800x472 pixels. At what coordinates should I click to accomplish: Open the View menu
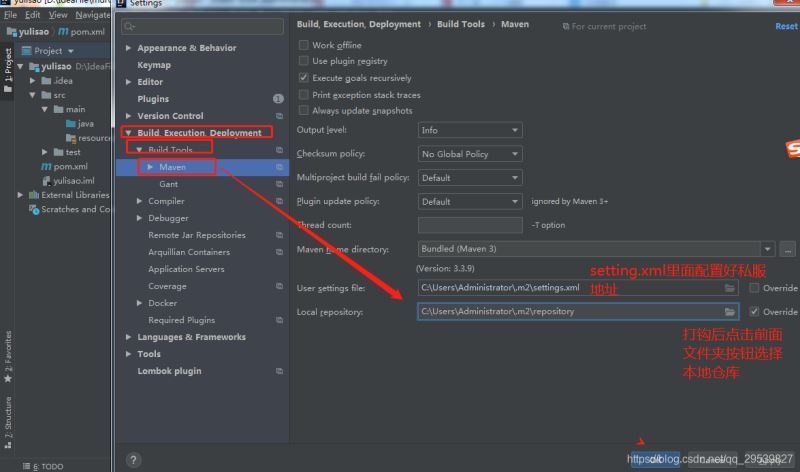58,15
